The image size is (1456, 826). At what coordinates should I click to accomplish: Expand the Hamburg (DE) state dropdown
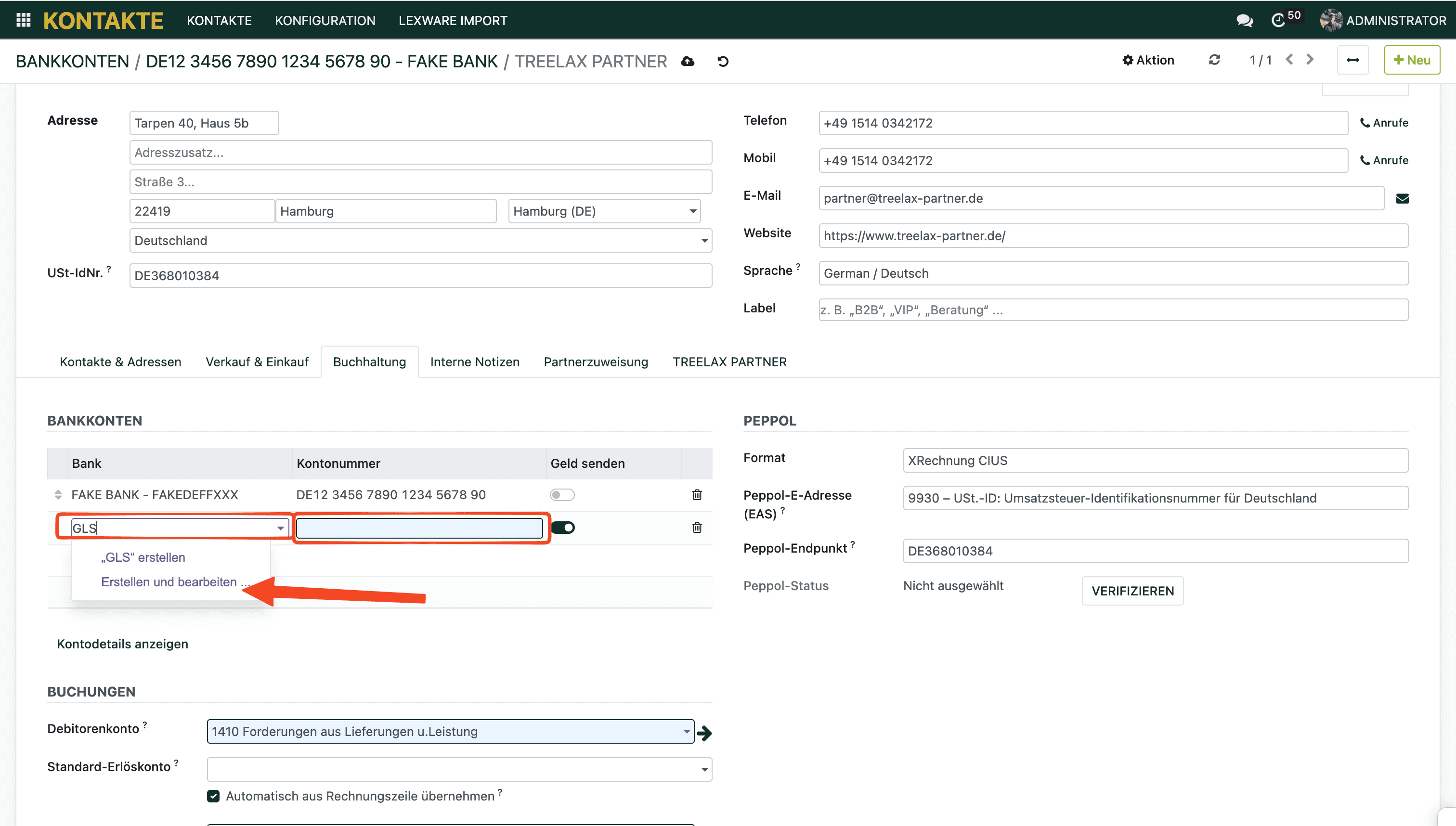[x=693, y=211]
